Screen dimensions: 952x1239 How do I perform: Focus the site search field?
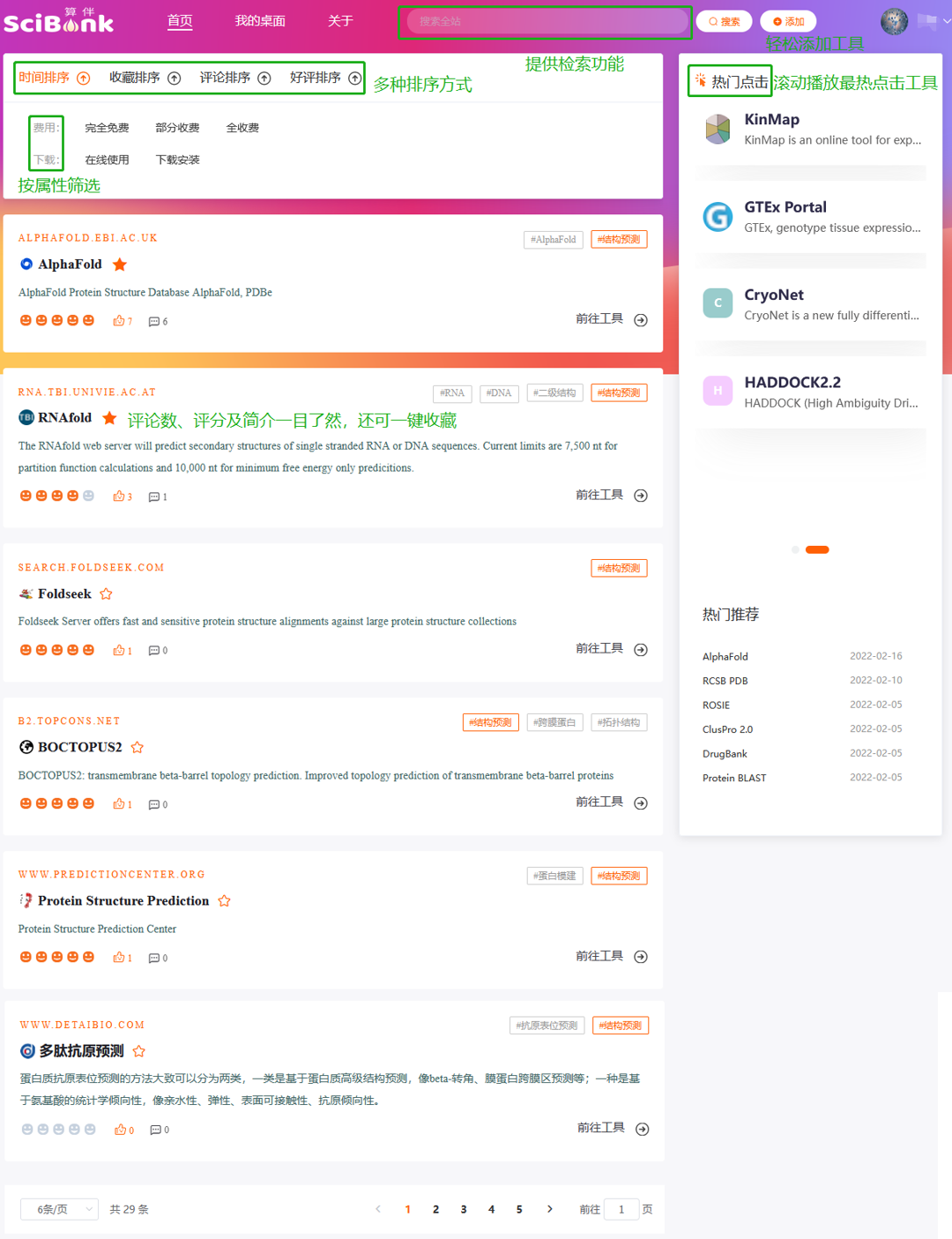tap(547, 21)
